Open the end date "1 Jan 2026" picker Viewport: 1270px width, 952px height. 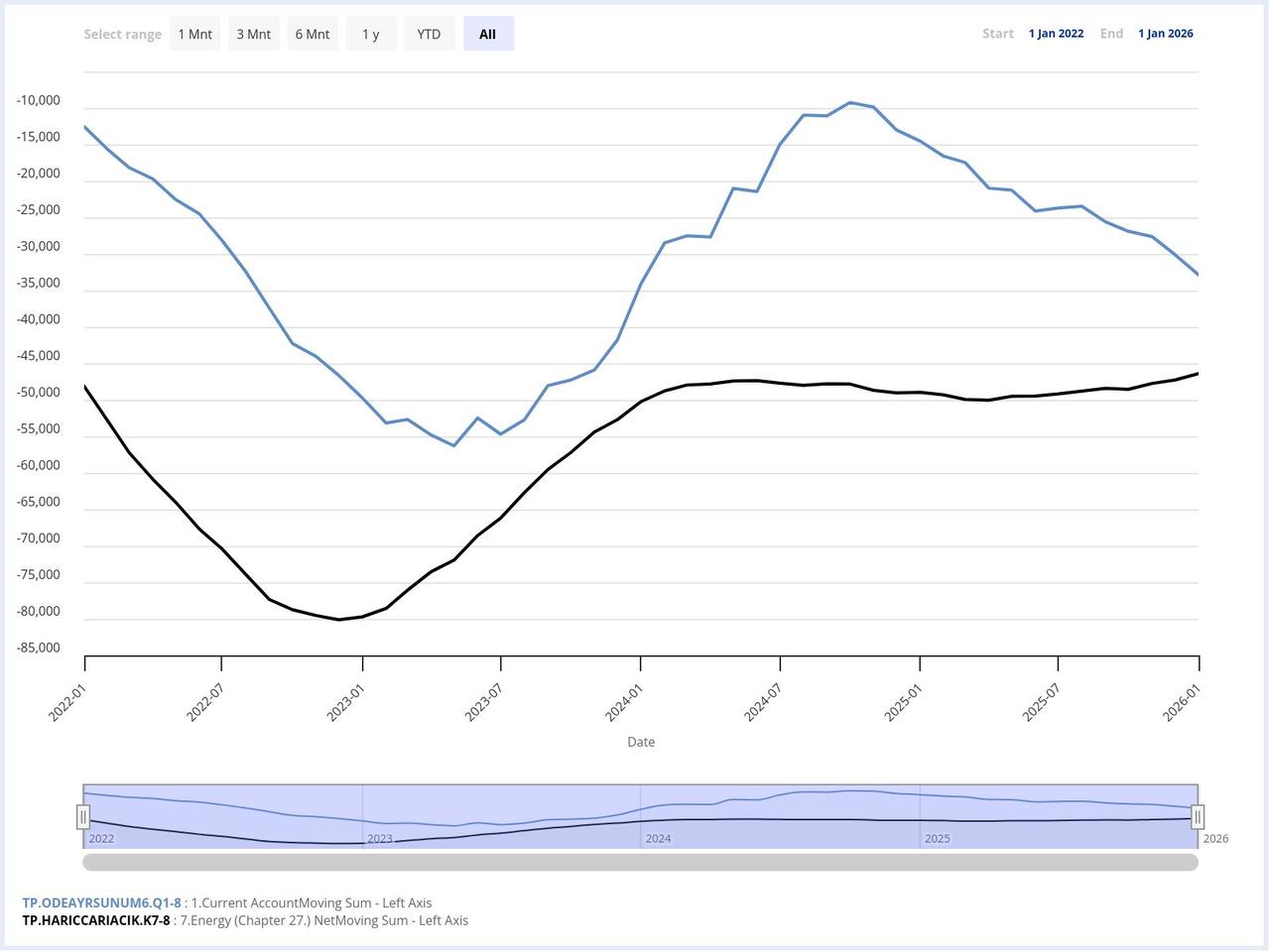click(1165, 33)
